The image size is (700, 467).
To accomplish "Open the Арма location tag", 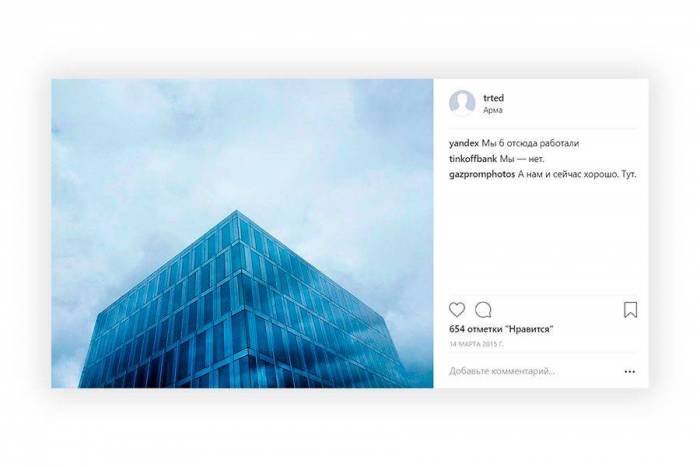I will (x=492, y=110).
